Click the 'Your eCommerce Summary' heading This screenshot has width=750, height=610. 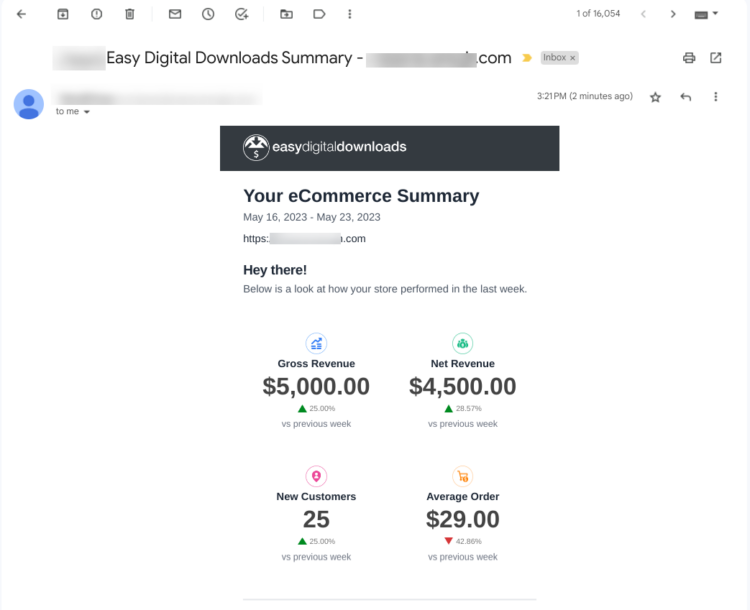[361, 196]
